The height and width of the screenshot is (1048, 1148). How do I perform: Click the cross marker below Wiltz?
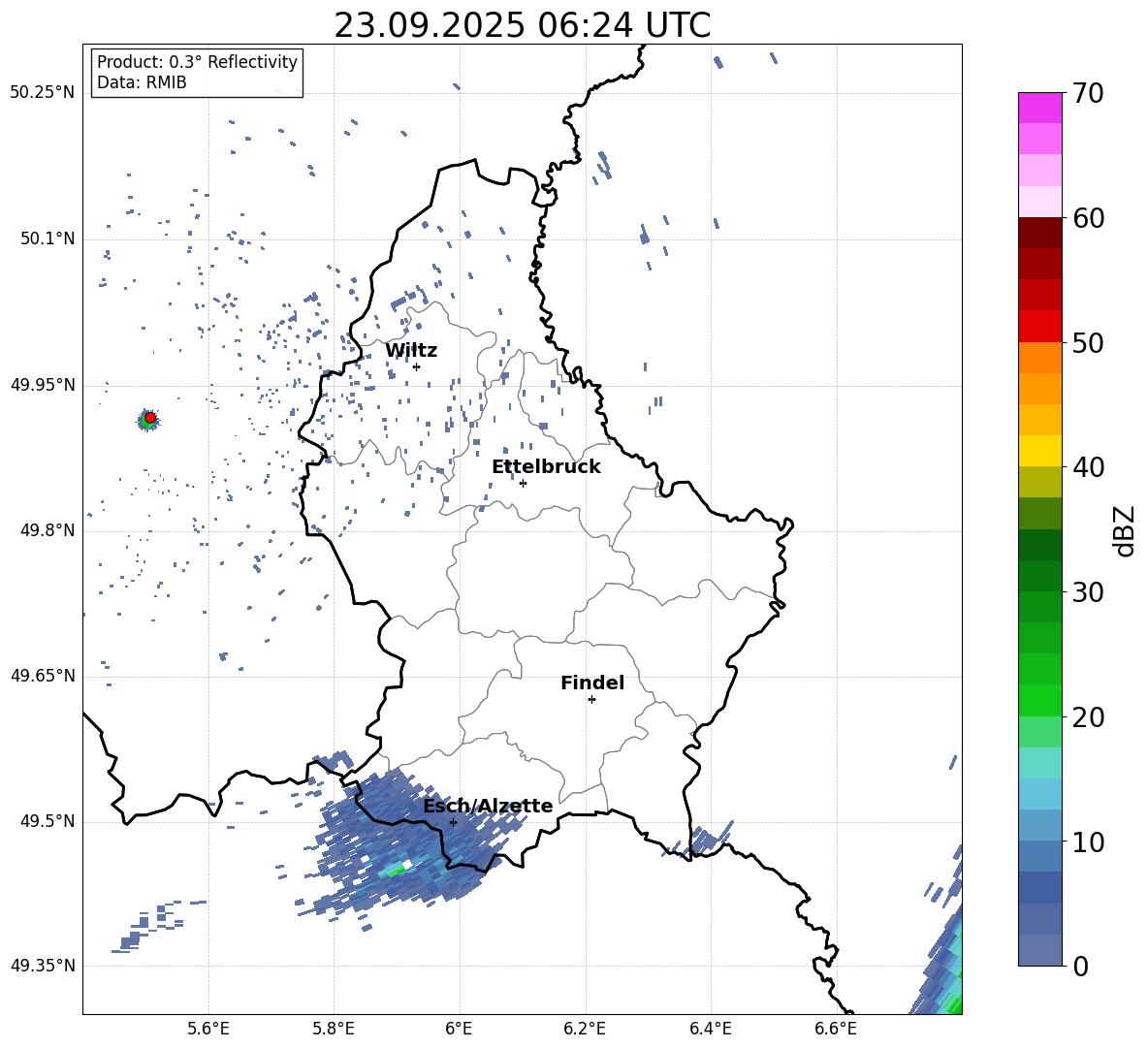point(417,366)
